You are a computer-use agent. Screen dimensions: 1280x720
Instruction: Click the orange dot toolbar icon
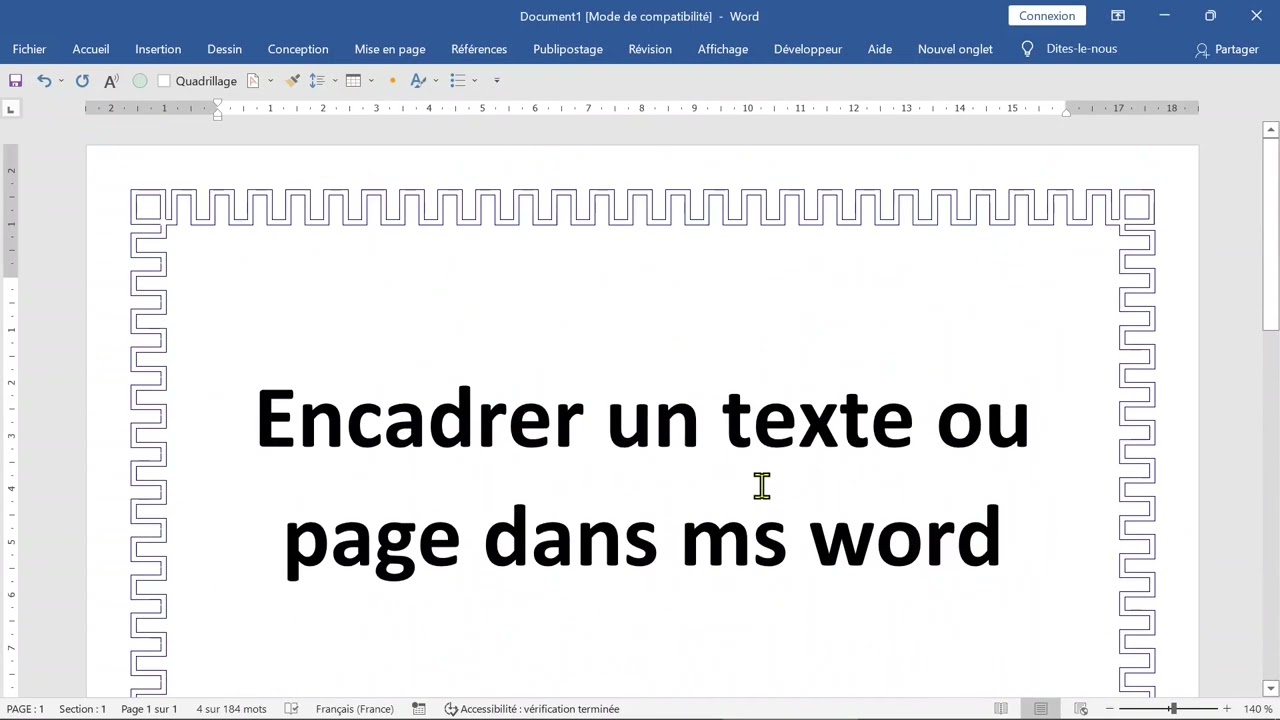[392, 81]
